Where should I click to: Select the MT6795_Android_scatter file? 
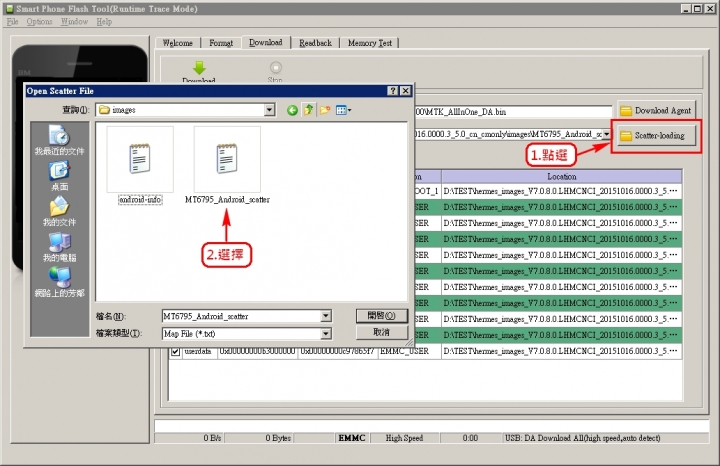(227, 165)
